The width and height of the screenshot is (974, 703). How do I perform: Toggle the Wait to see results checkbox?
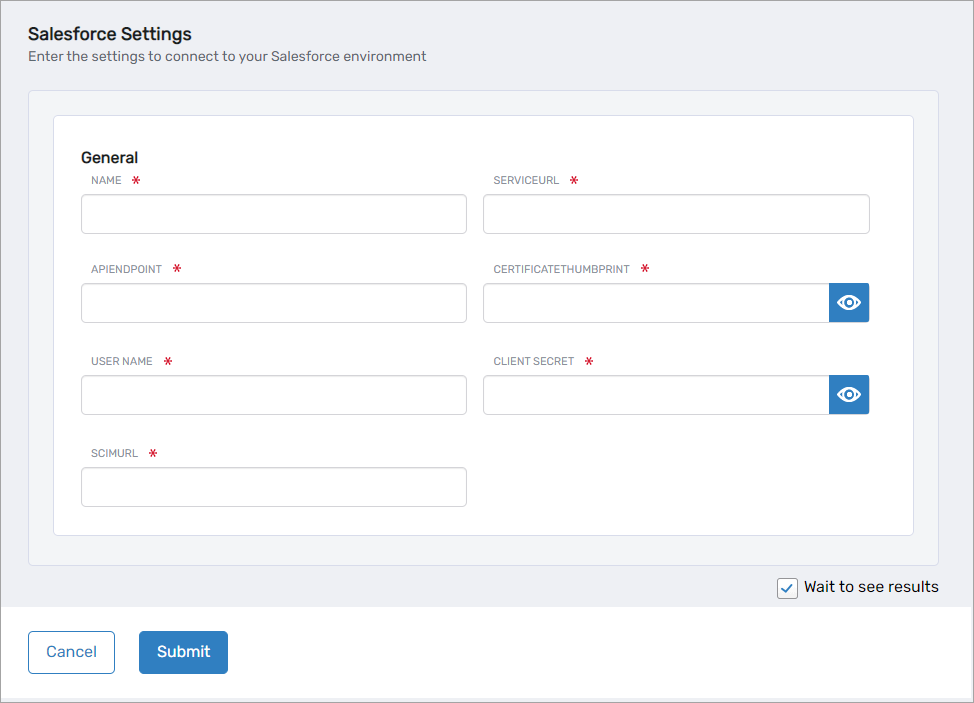point(787,588)
